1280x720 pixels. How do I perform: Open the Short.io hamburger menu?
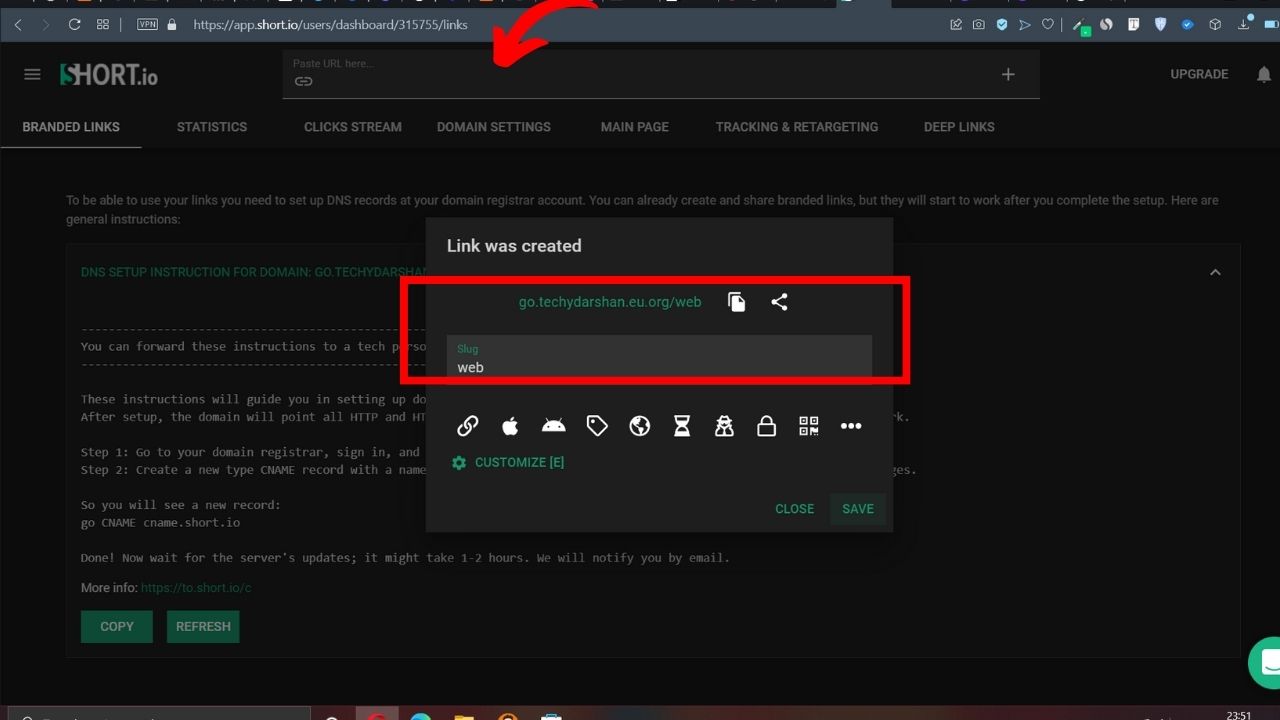click(32, 74)
